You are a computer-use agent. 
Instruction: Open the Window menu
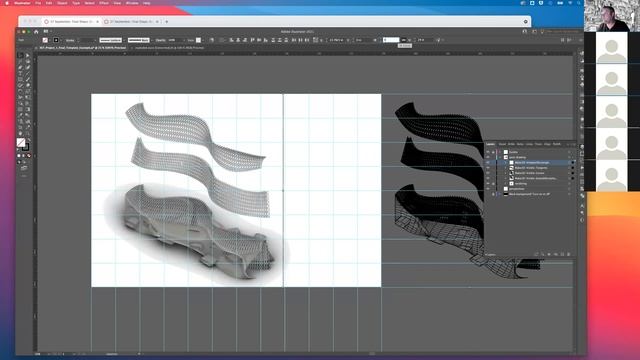tap(132, 3)
